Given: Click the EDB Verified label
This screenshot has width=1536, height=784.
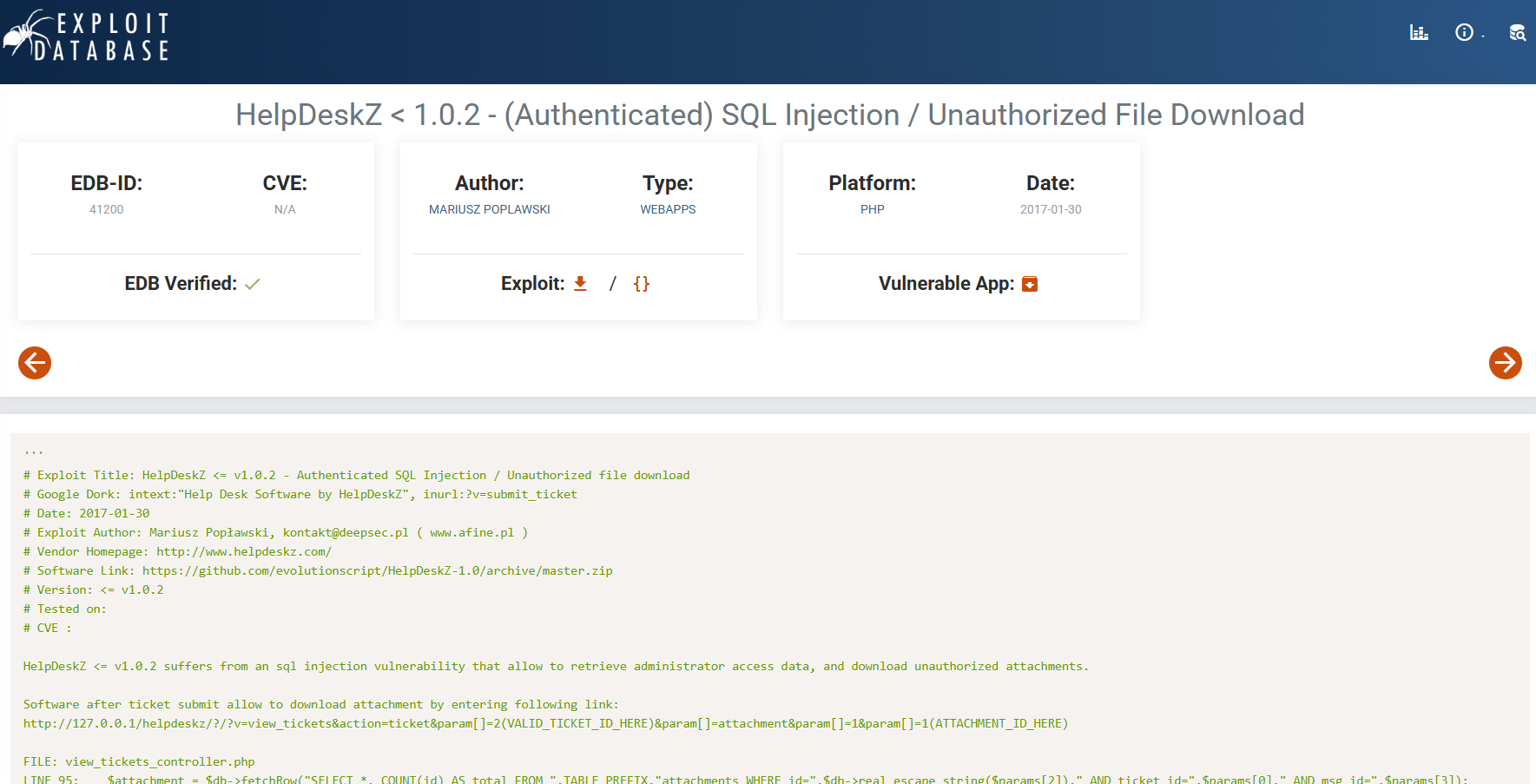Looking at the screenshot, I should point(181,284).
